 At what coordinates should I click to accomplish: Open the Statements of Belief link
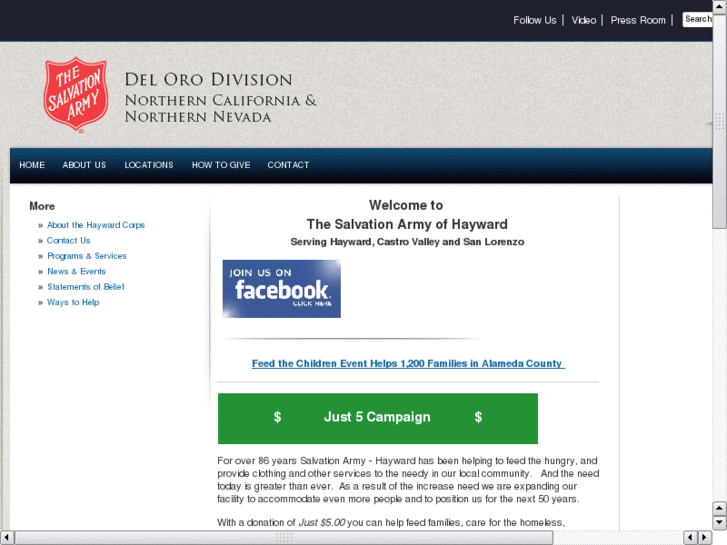click(86, 287)
